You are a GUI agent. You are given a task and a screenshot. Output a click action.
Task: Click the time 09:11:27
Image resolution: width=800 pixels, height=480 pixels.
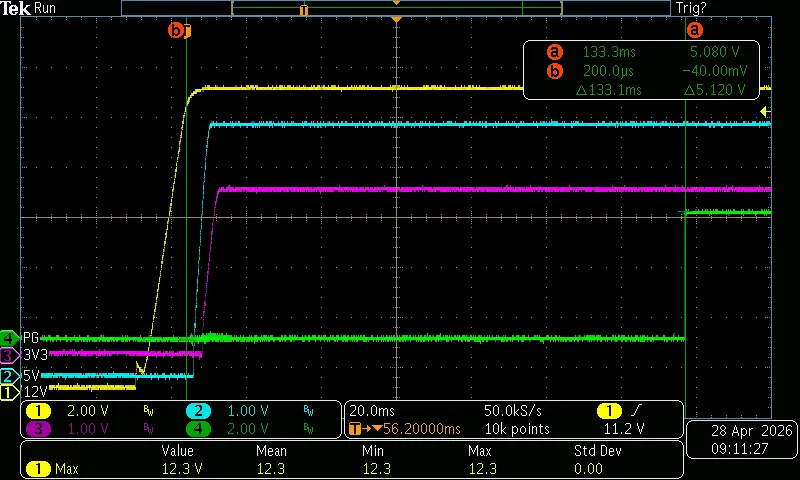click(x=738, y=449)
